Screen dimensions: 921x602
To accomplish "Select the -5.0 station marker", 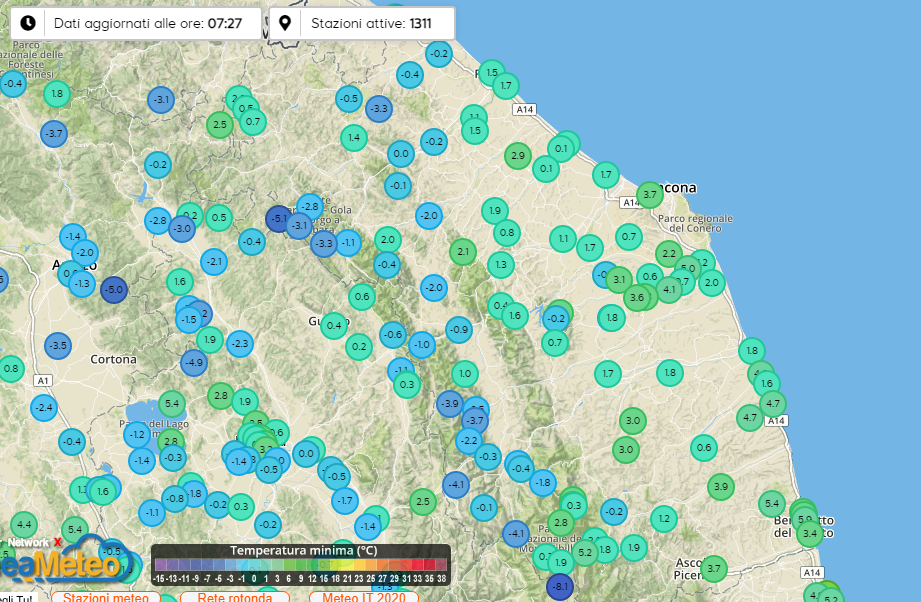I will 114,290.
